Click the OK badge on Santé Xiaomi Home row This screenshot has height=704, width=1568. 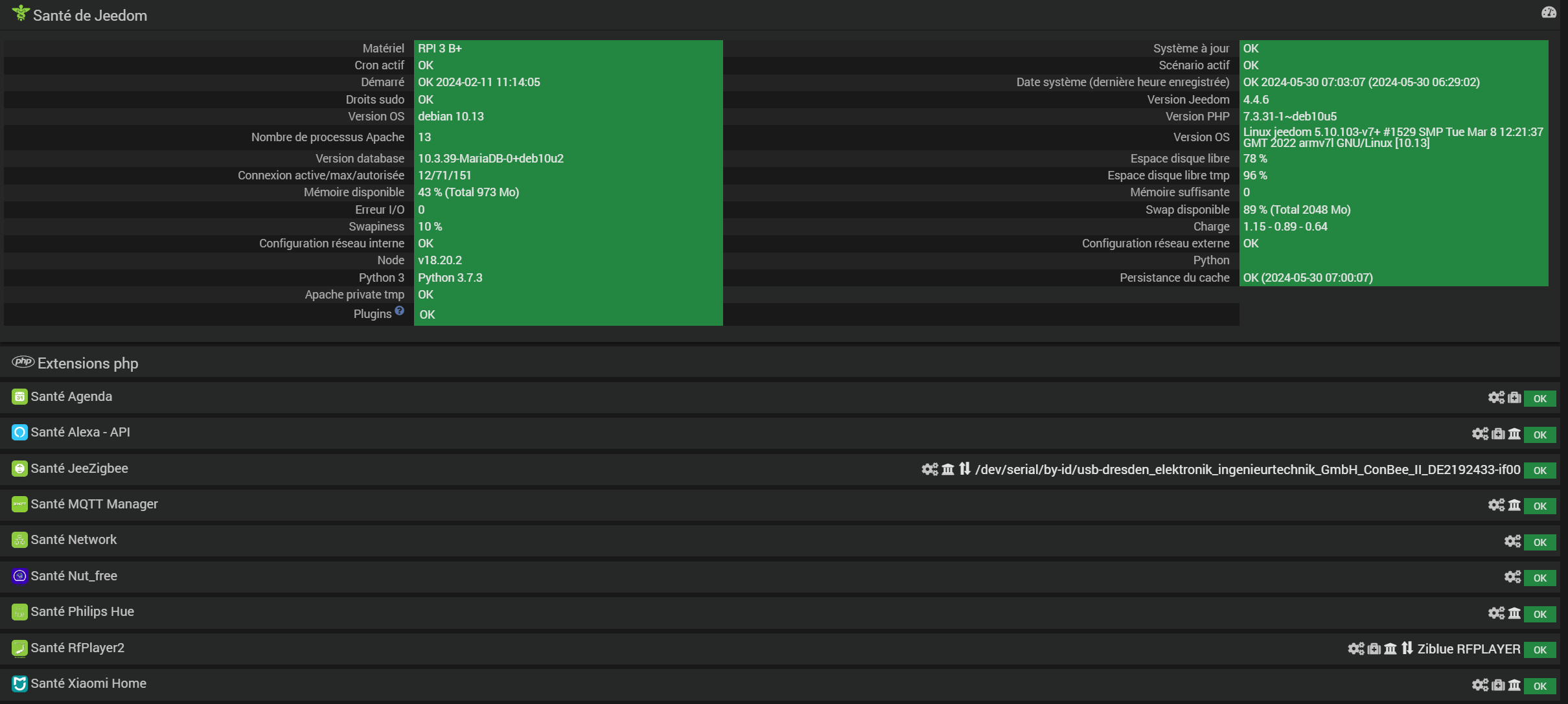(1540, 687)
